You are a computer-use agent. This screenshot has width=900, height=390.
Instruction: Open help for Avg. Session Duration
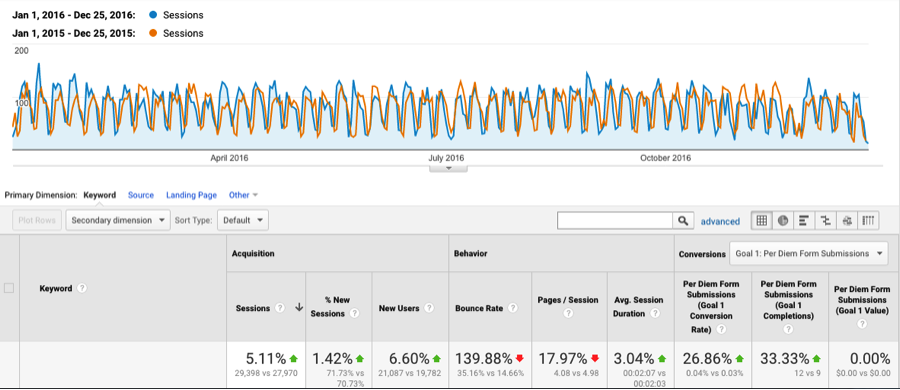[x=655, y=314]
